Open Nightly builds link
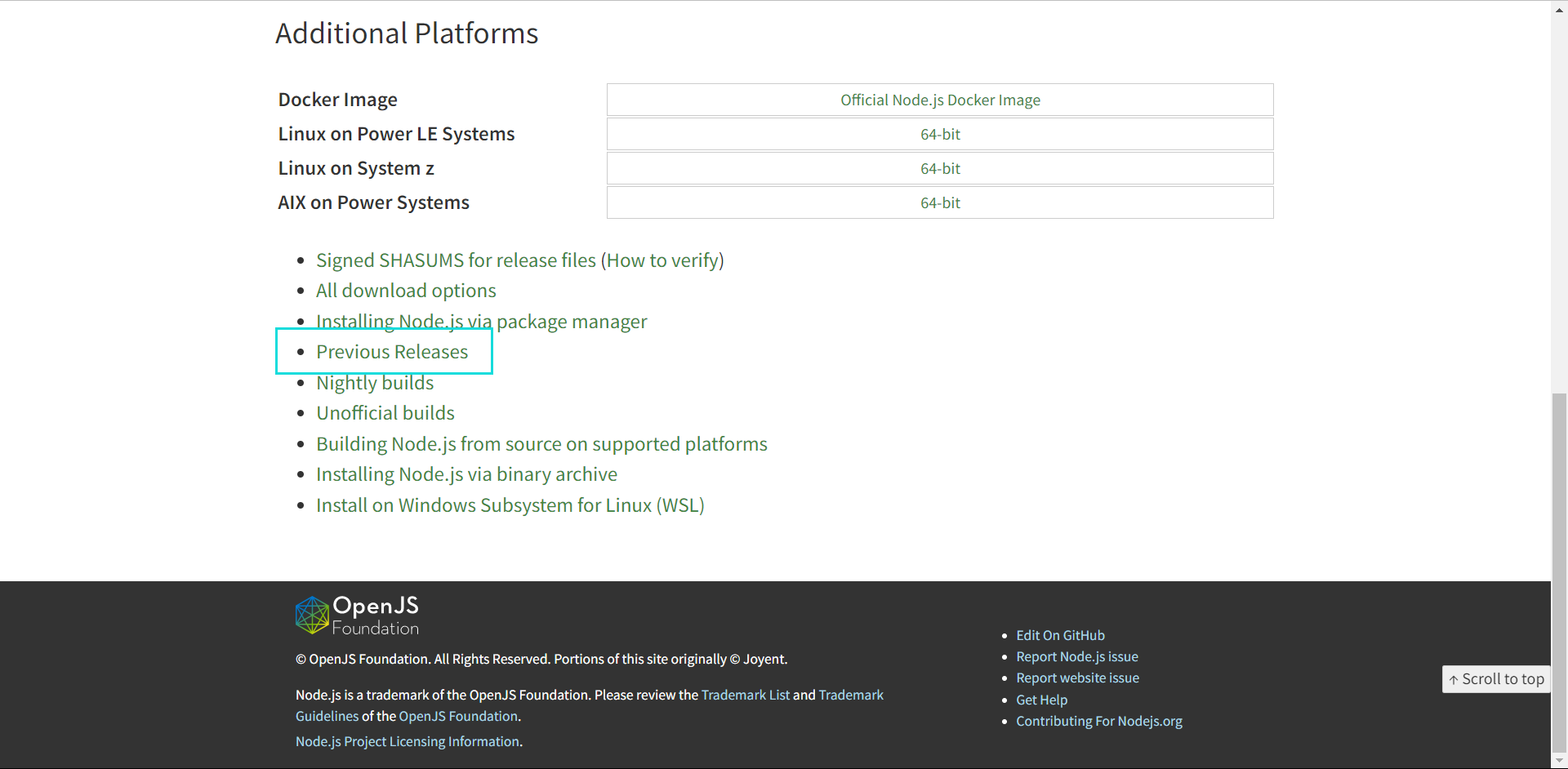 click(x=375, y=383)
